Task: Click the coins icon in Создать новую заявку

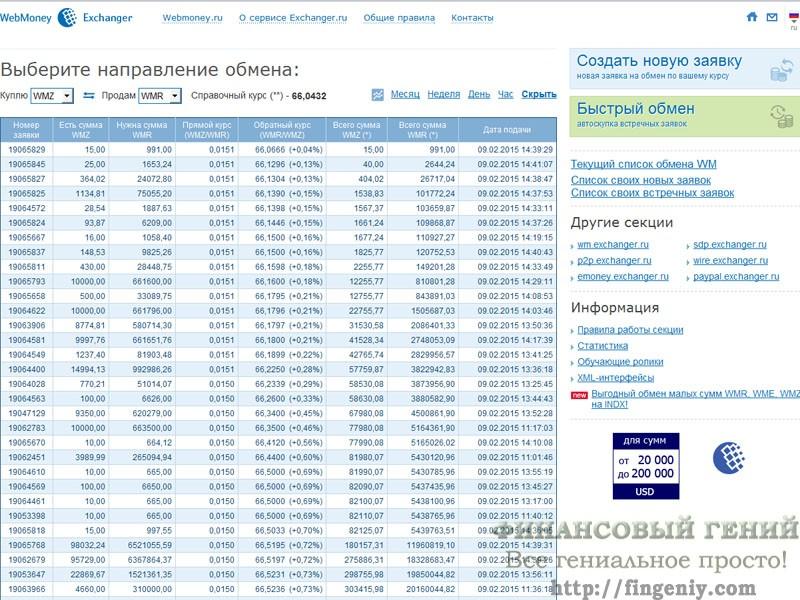Action: pyautogui.click(x=780, y=69)
